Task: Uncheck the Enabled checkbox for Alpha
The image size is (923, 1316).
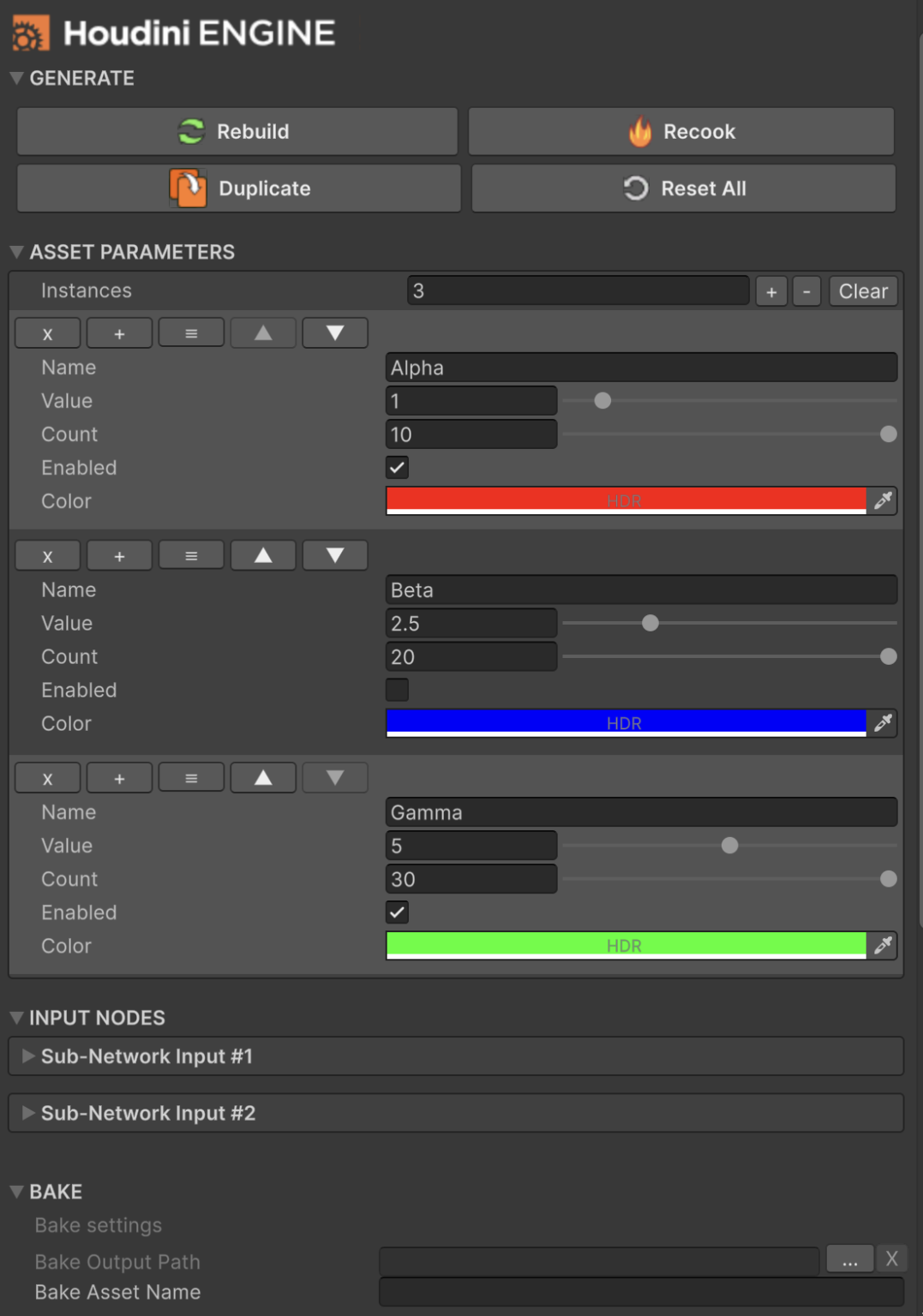Action: (x=397, y=468)
